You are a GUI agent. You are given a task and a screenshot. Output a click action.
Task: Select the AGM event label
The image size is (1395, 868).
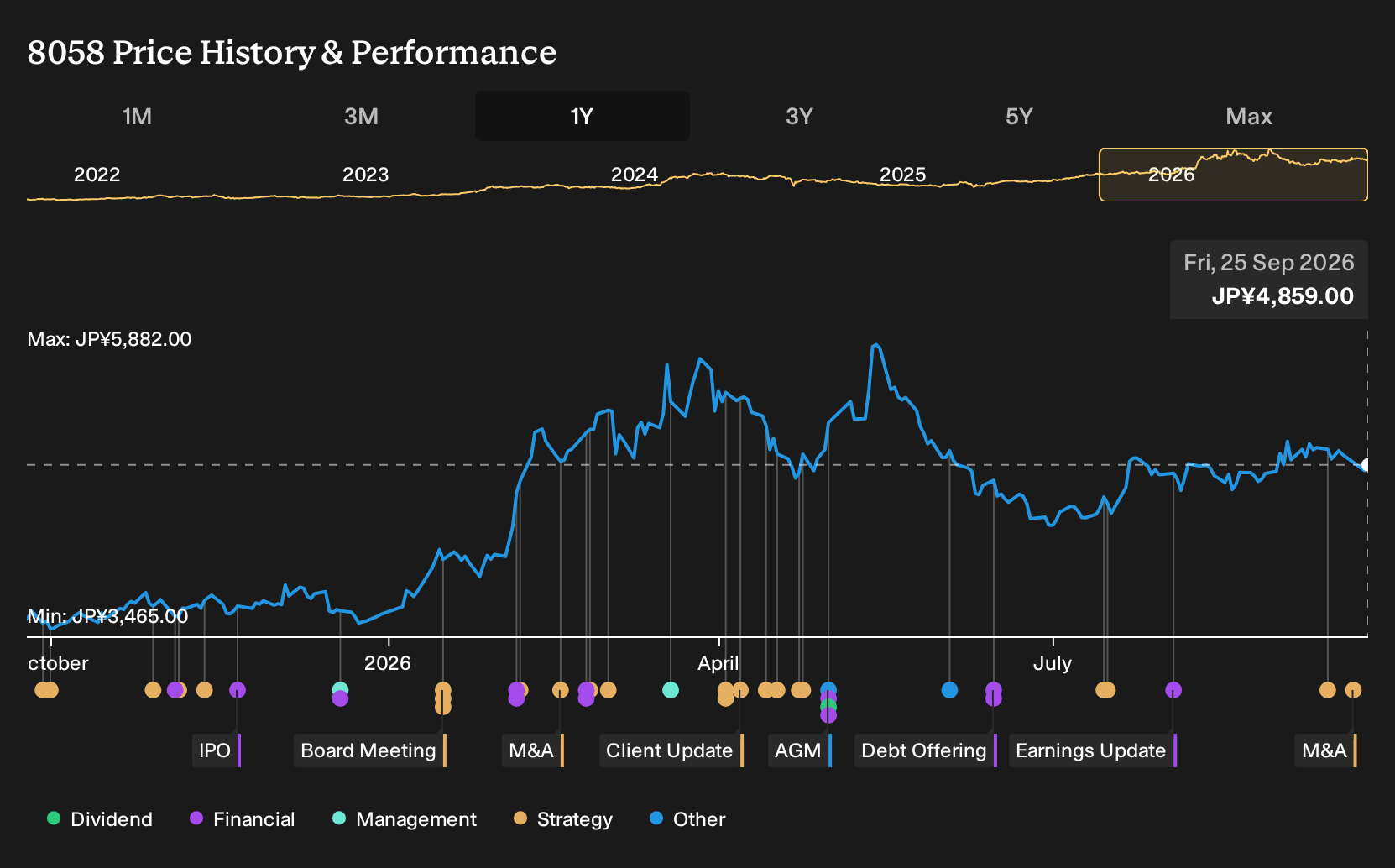point(800,750)
